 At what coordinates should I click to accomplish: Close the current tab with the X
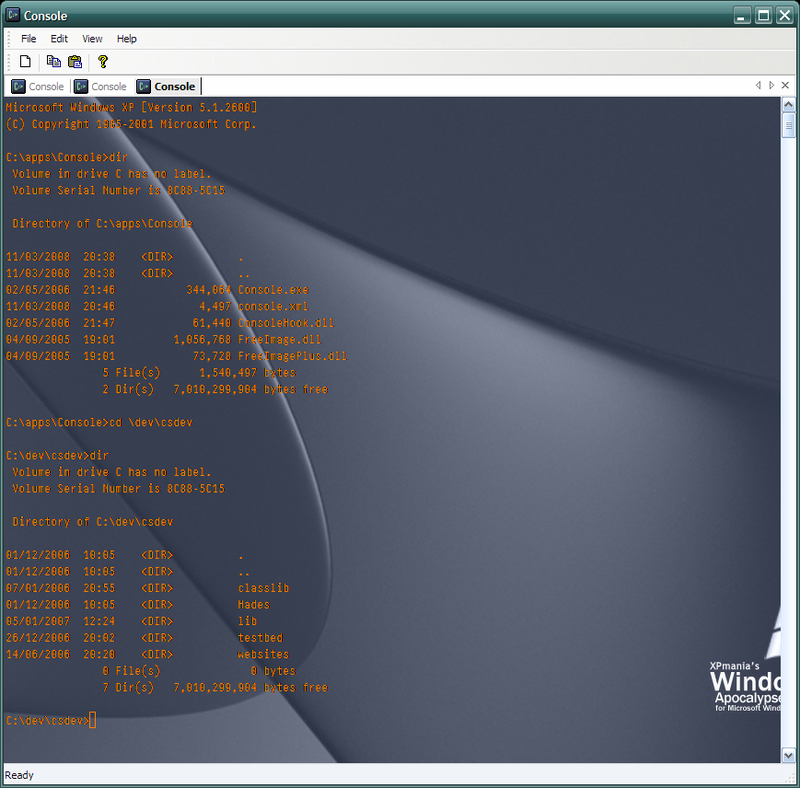tap(784, 86)
